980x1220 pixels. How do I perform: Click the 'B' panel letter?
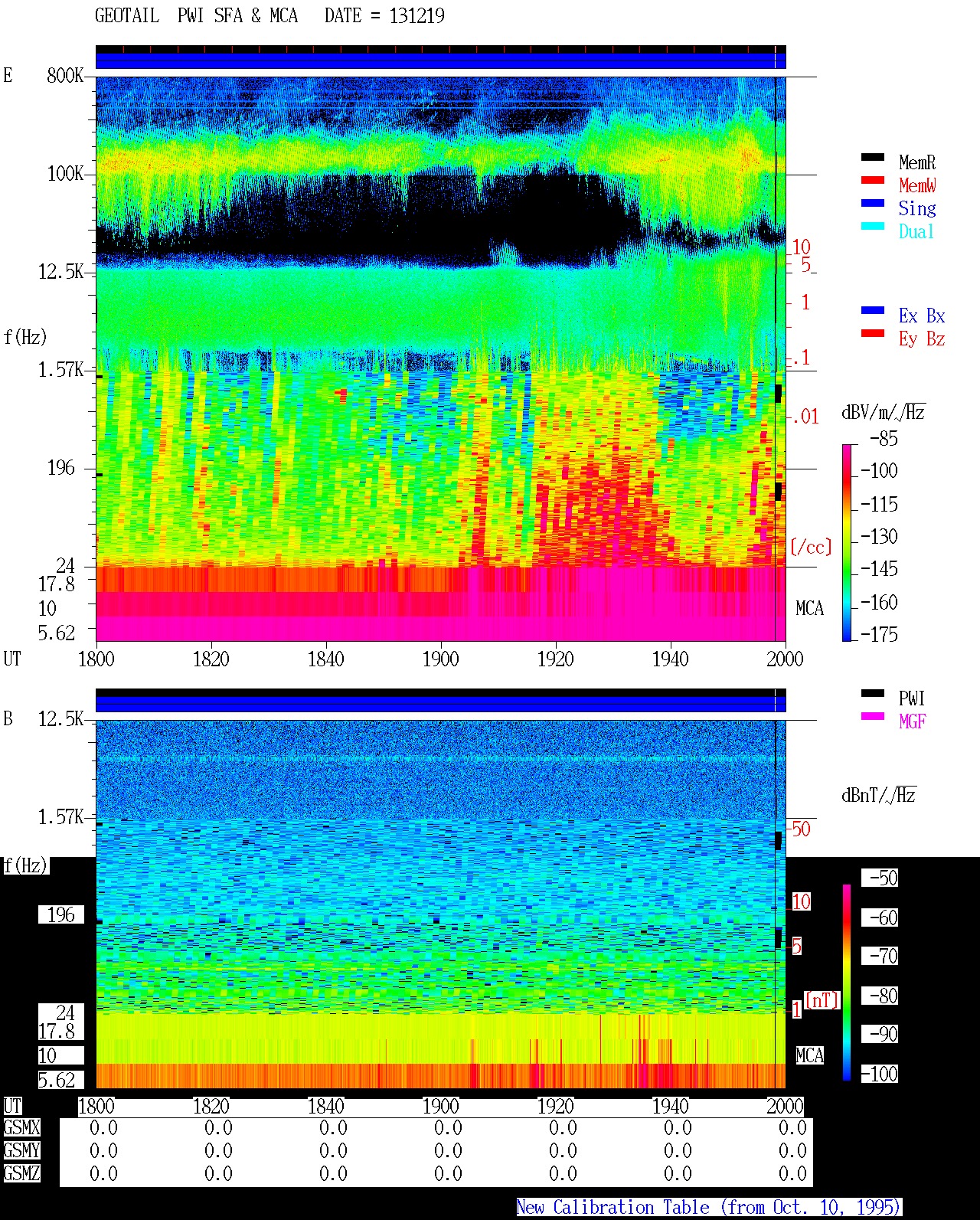[x=8, y=719]
